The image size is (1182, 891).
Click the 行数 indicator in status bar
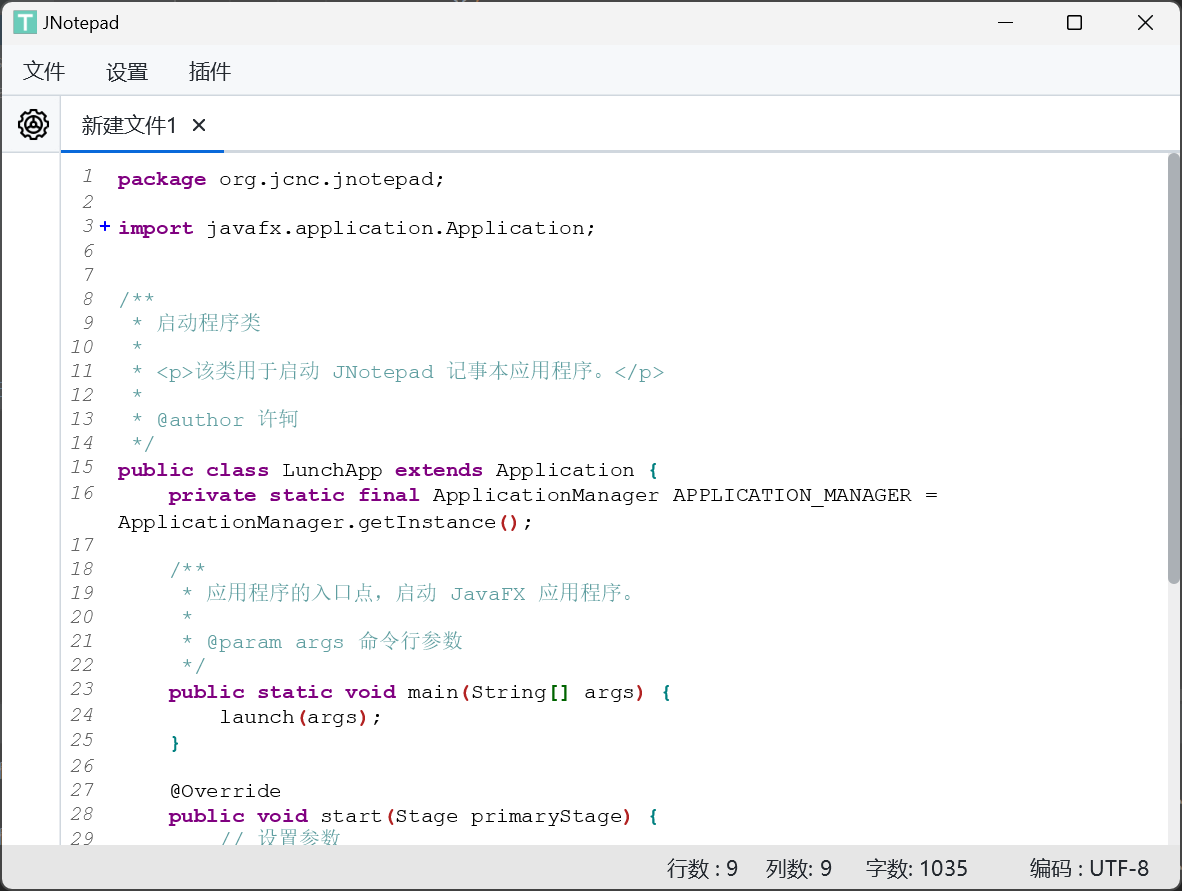(702, 868)
